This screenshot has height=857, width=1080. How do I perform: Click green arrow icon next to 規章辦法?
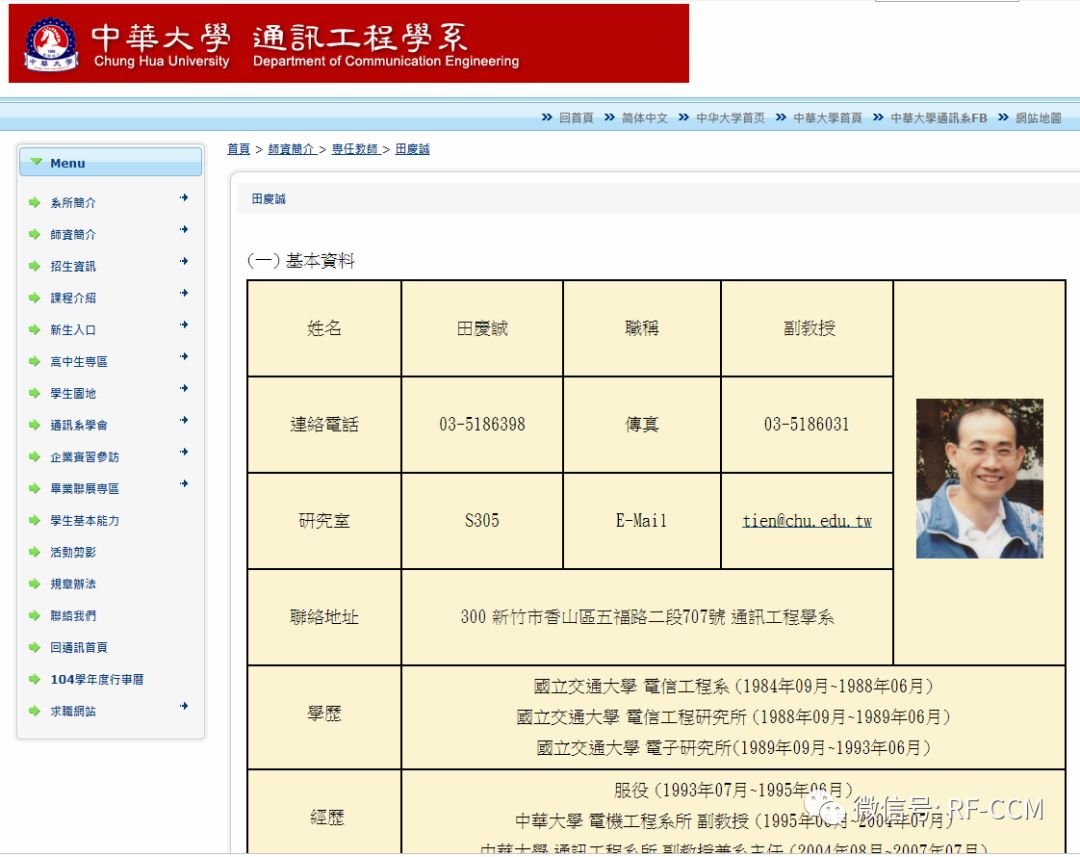click(x=34, y=584)
